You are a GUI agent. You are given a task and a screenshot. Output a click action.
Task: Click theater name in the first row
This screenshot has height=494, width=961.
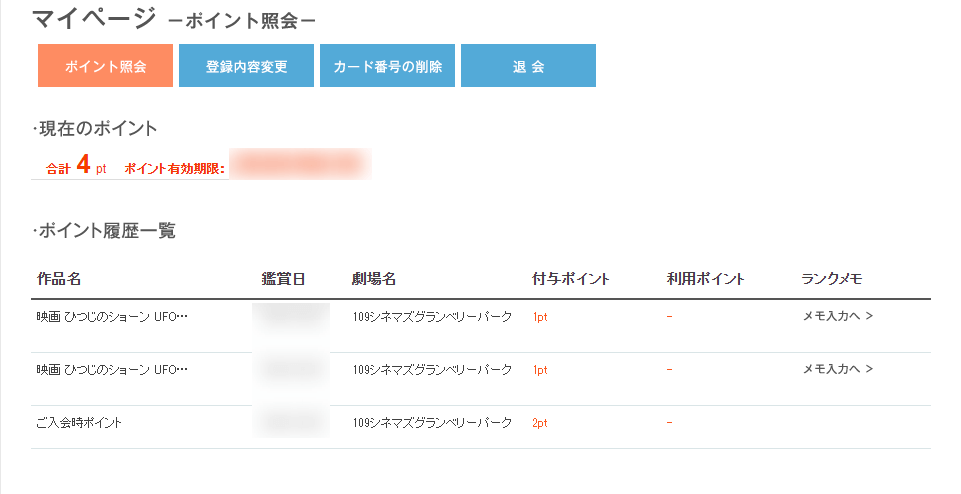(432, 317)
